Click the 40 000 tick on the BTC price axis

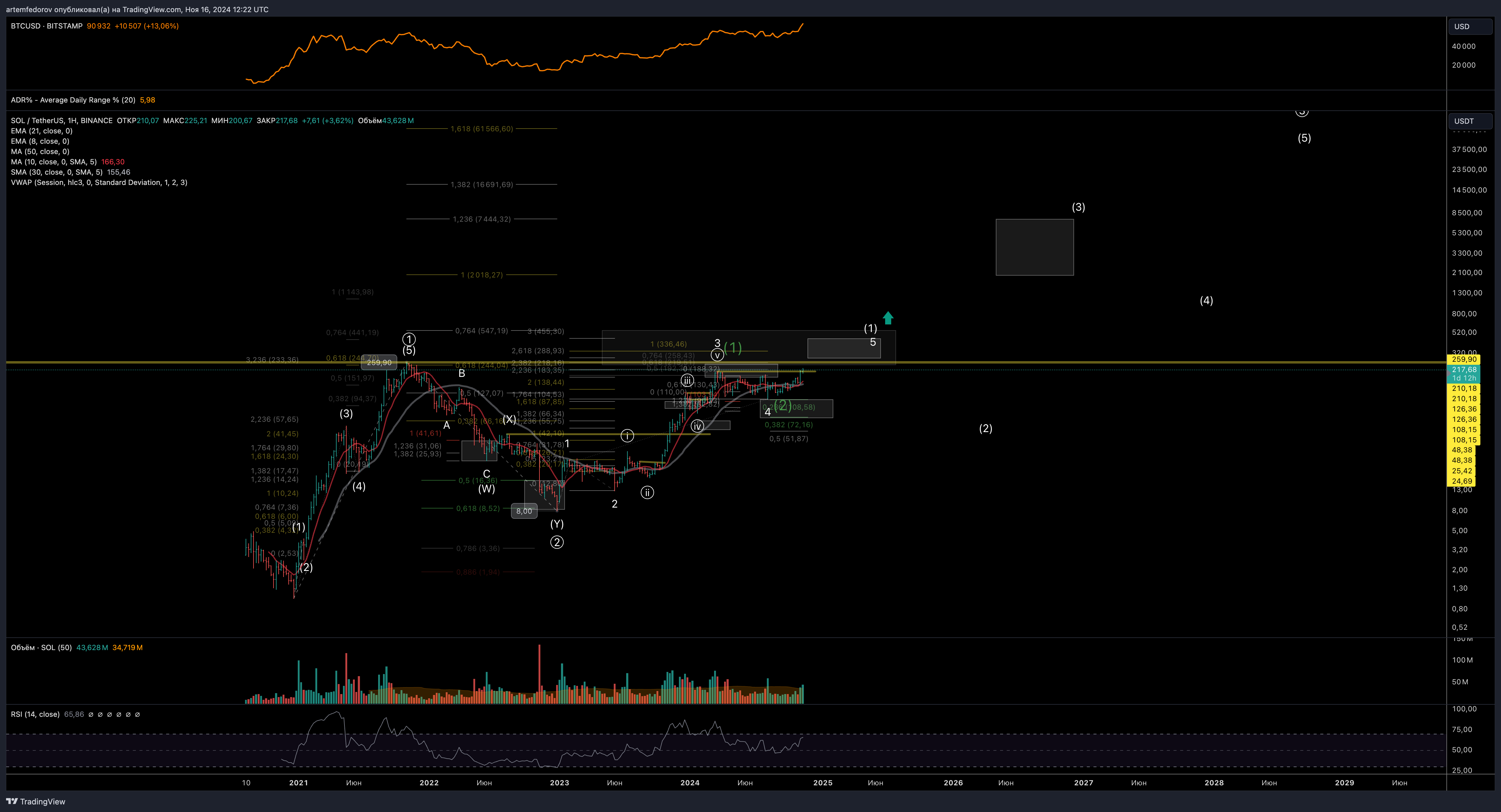pos(1464,47)
